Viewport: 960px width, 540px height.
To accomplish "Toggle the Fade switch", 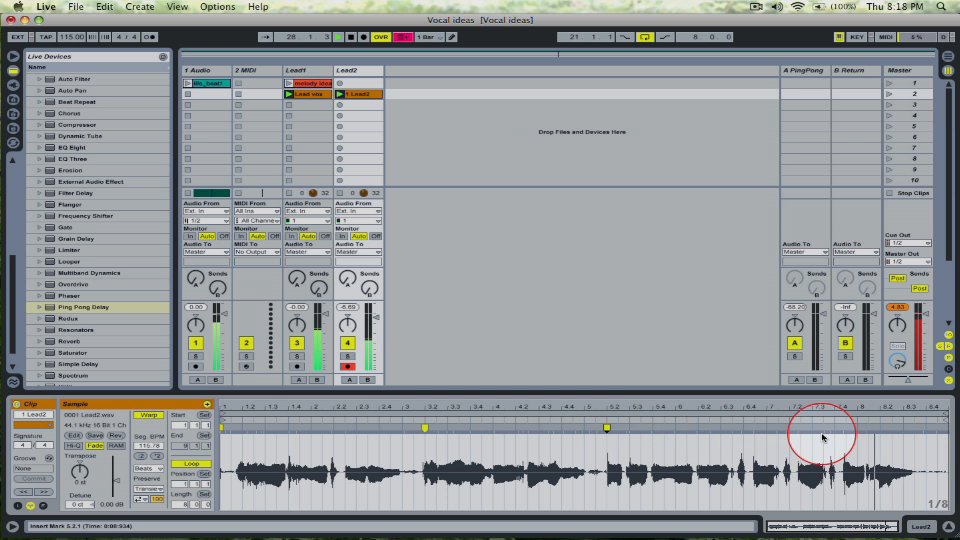I will point(95,446).
